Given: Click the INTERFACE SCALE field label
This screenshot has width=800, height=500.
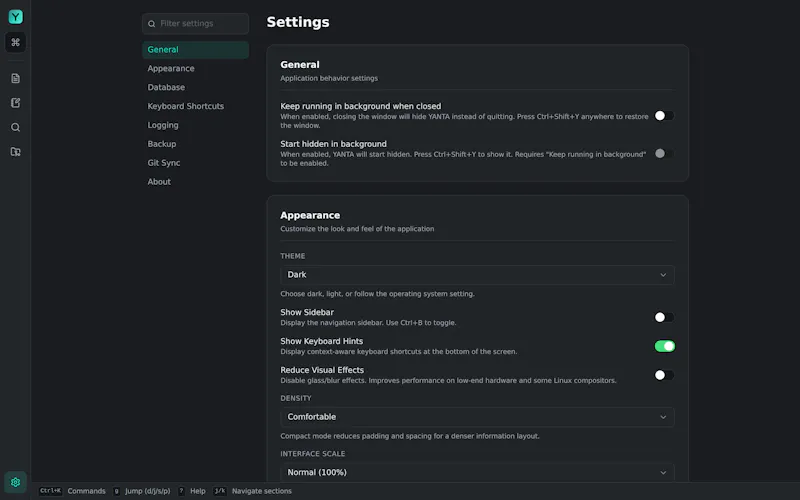Looking at the screenshot, I should [x=313, y=454].
